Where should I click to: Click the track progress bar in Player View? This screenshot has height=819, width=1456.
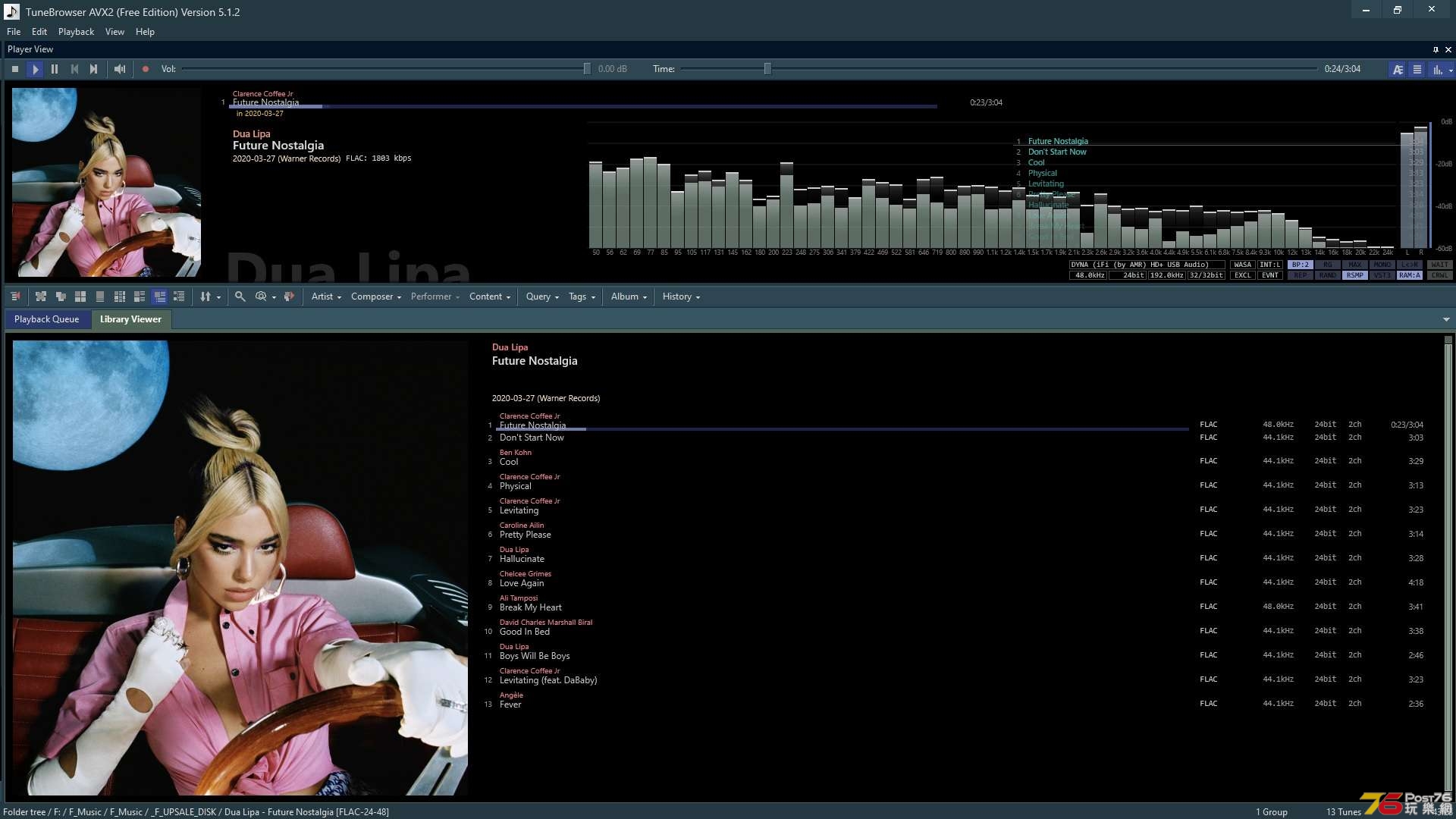click(x=582, y=107)
